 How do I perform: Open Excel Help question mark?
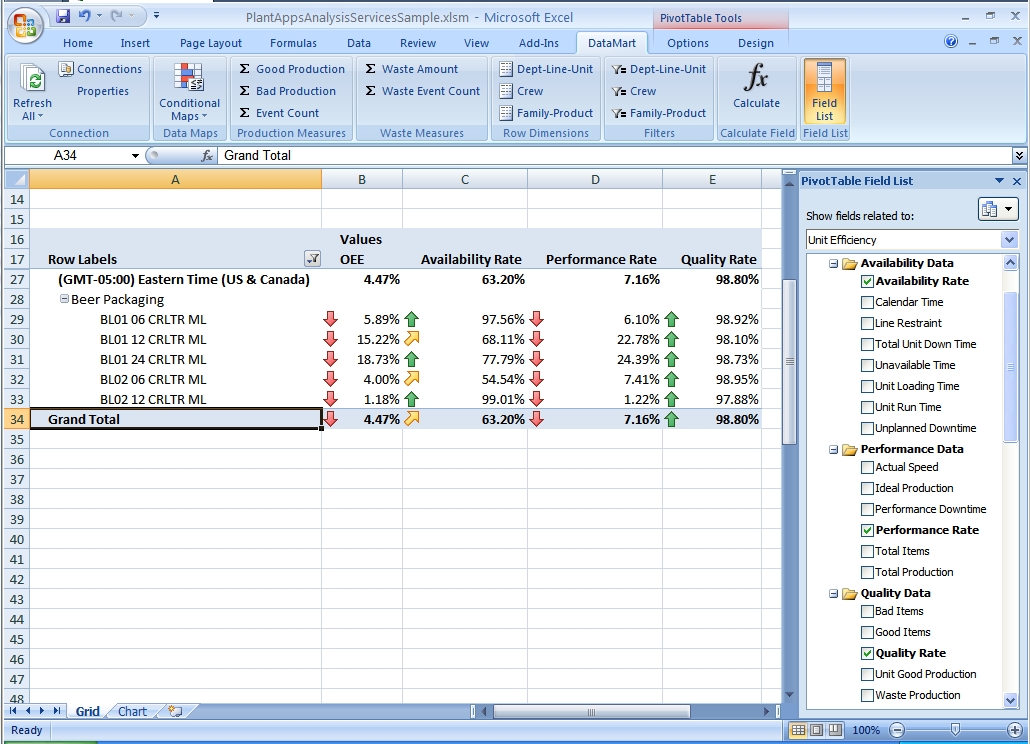pyautogui.click(x=951, y=41)
